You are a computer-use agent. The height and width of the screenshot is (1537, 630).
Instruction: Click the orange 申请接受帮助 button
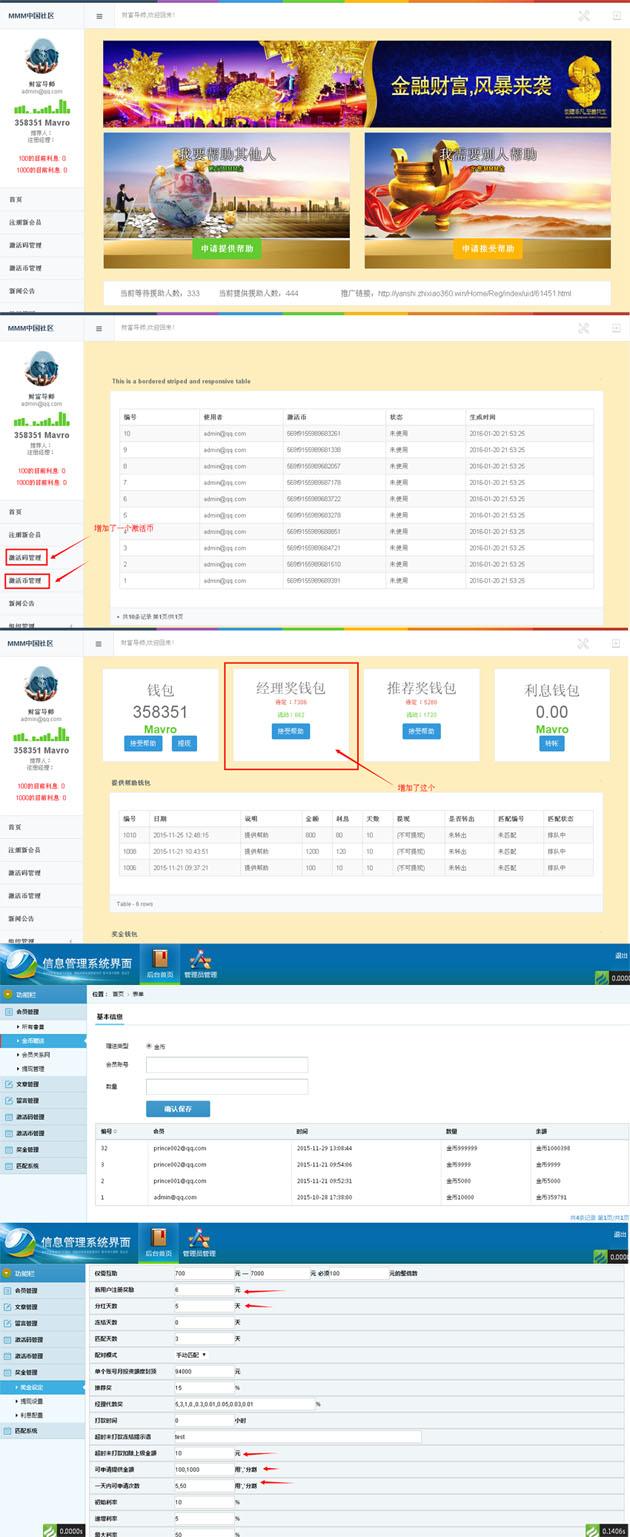[x=488, y=249]
